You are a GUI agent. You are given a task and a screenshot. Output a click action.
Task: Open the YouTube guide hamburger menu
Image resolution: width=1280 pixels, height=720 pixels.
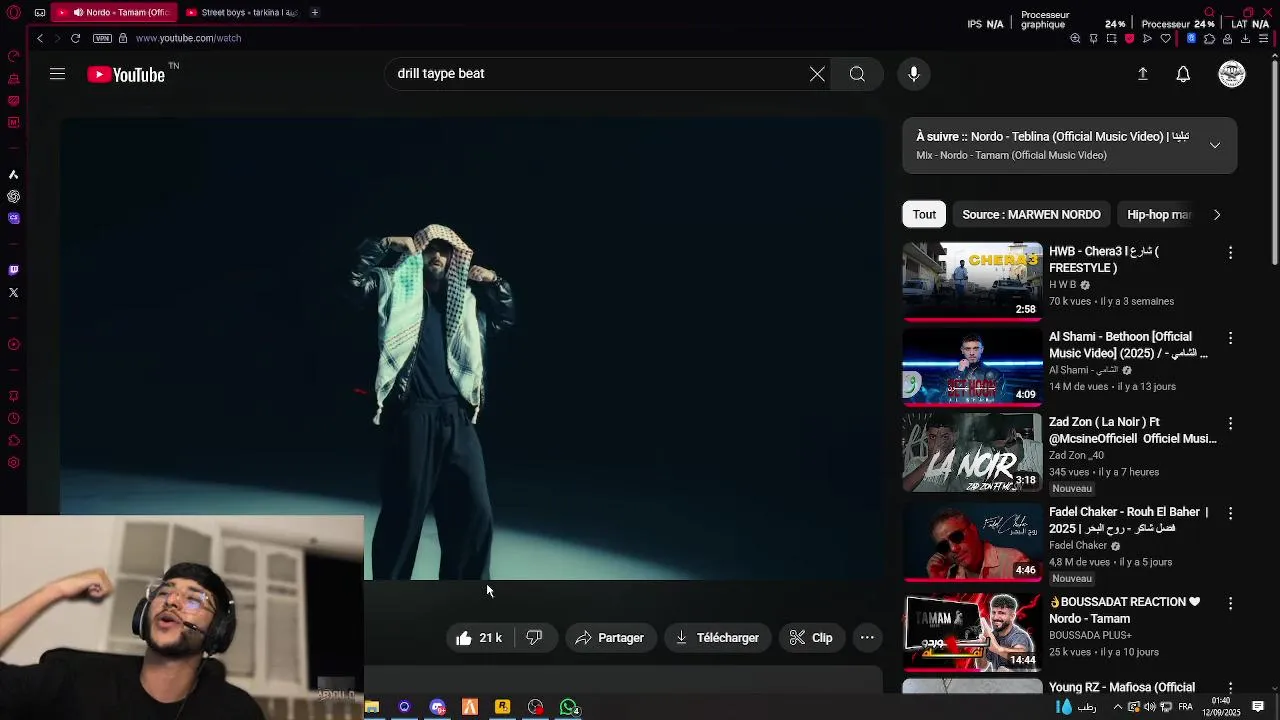point(57,74)
